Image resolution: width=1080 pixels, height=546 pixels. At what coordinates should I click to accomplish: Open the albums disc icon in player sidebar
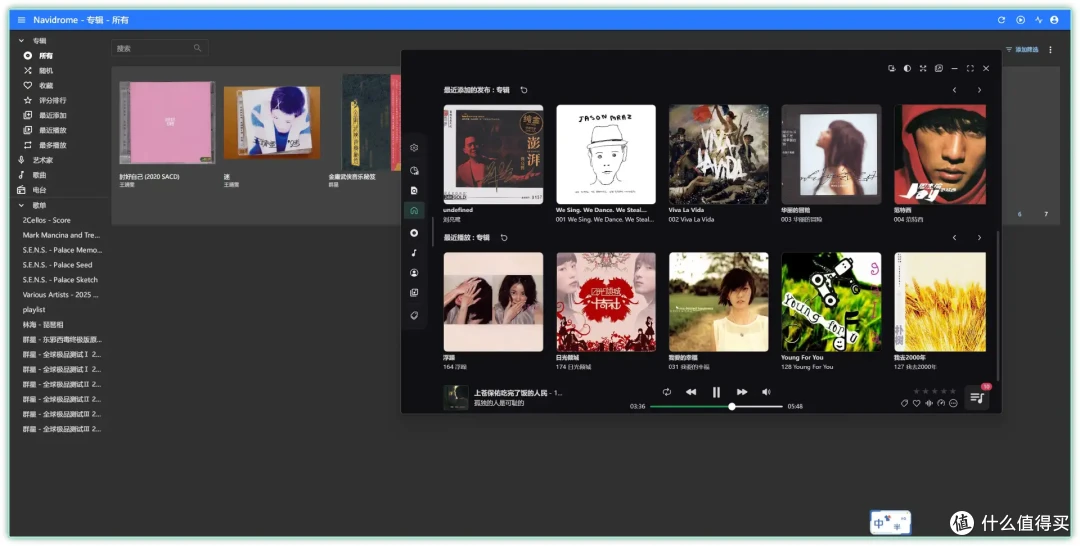tap(414, 233)
